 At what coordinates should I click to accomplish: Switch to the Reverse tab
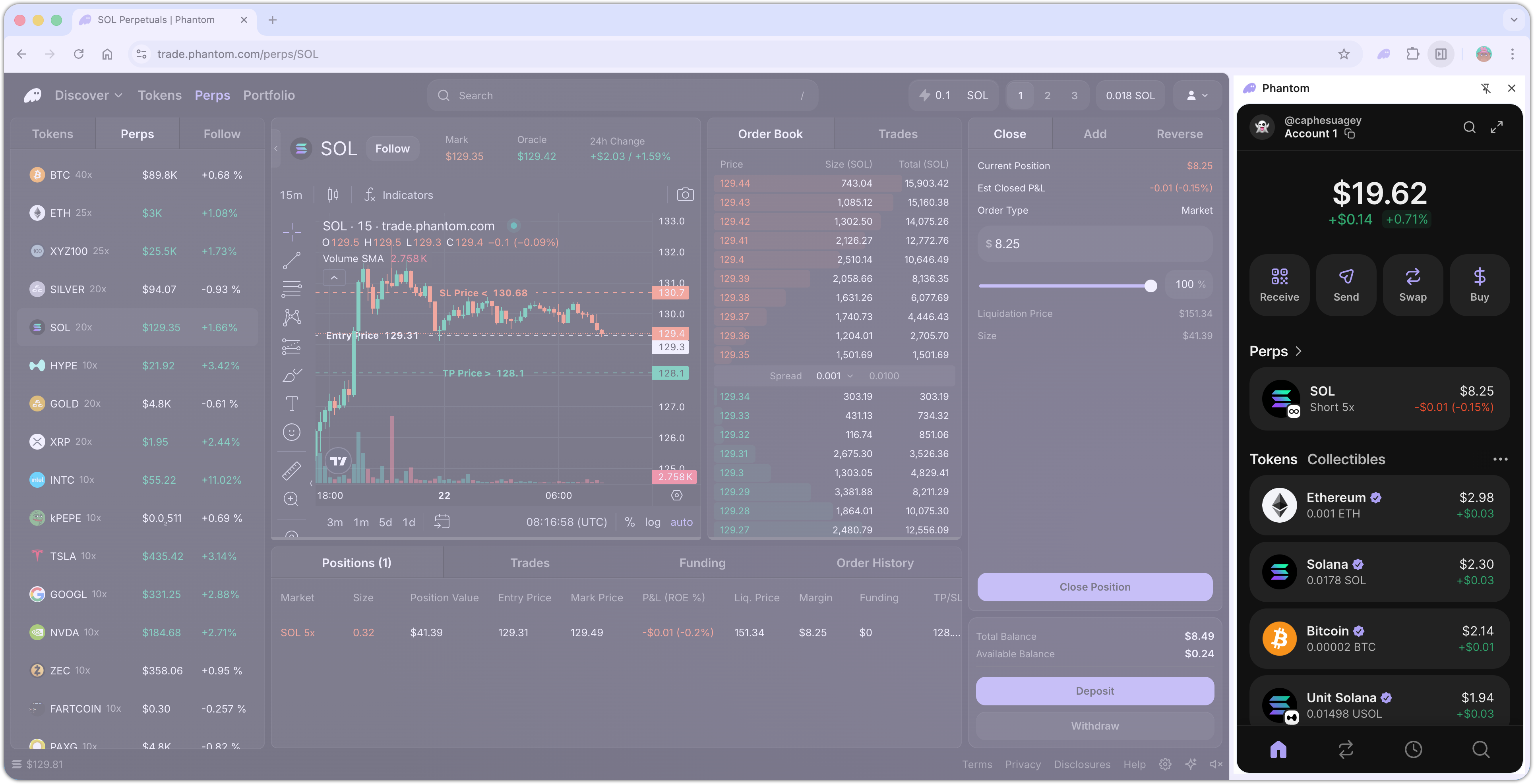[x=1179, y=134]
